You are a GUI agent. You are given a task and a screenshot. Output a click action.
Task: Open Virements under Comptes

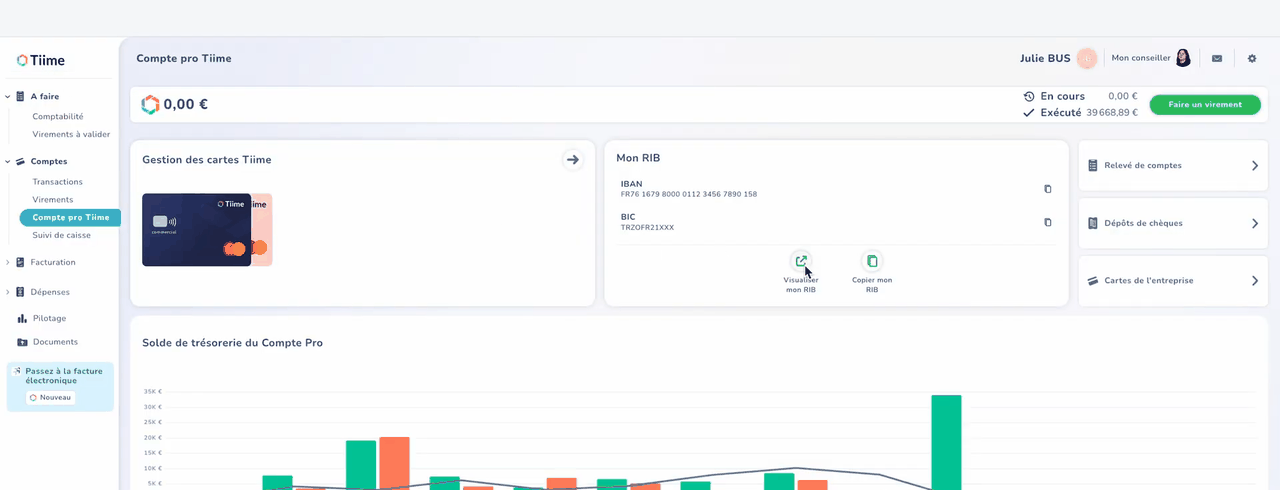click(x=53, y=200)
